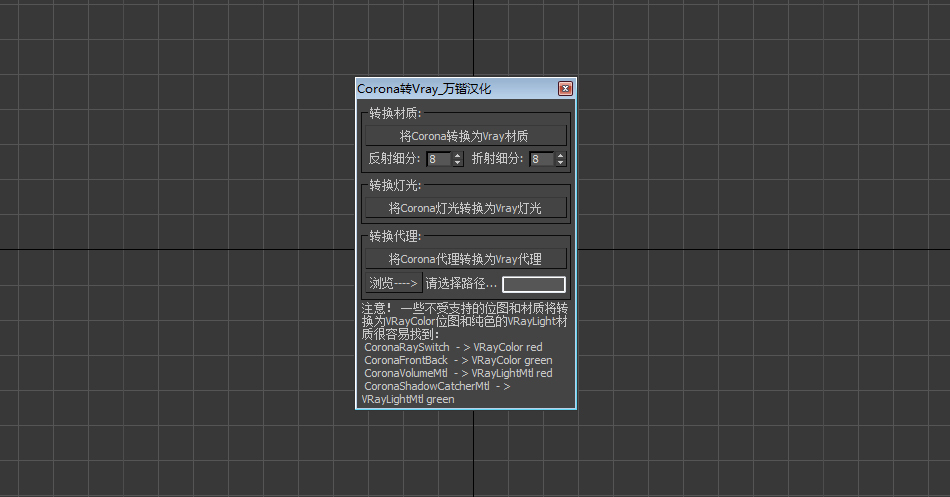
Task: Click the empty path field beside 请选择路径
Action: pos(534,284)
